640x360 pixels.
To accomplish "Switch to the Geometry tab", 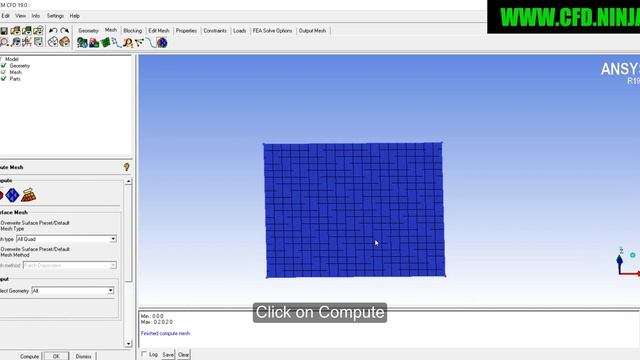I will point(88,31).
